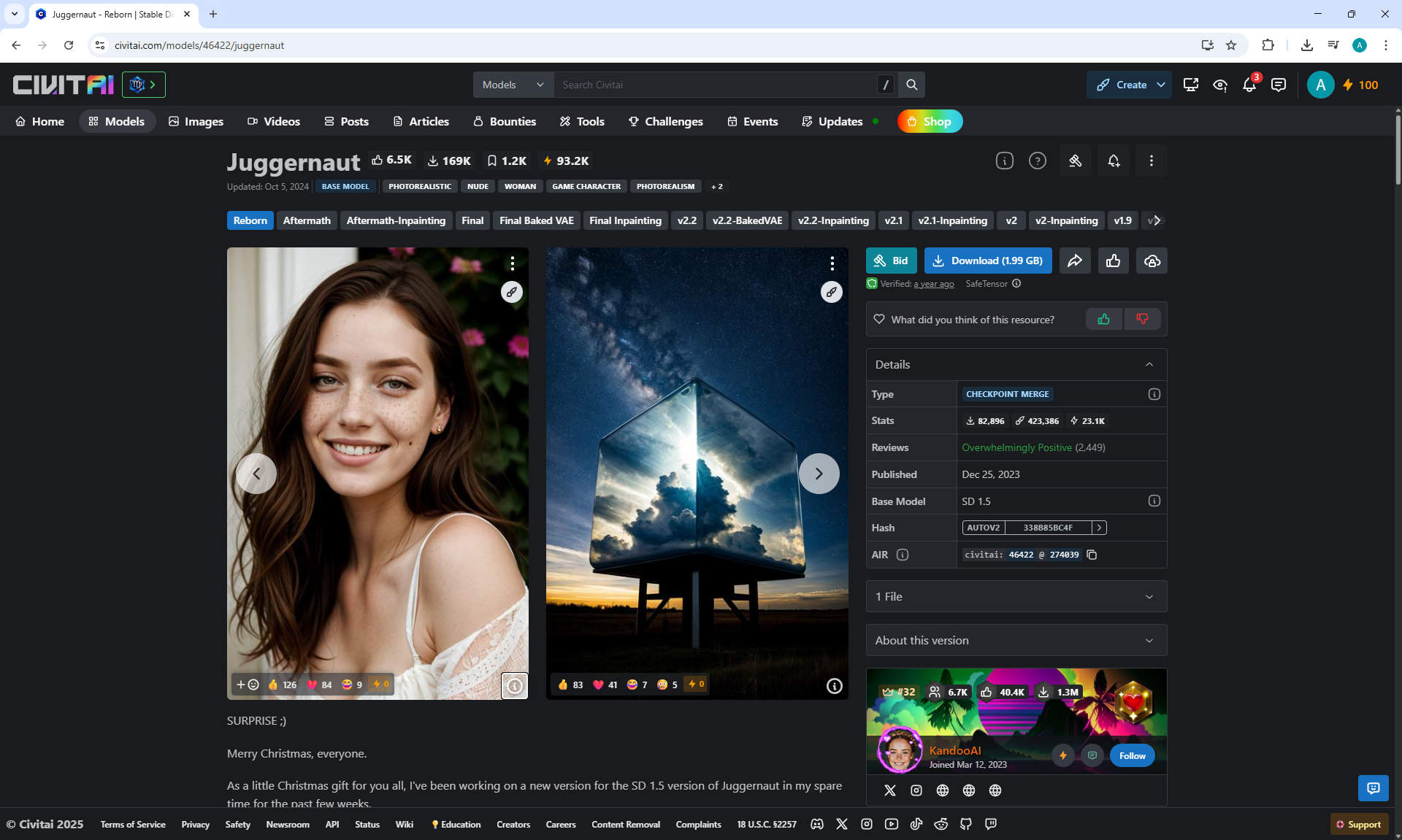The width and height of the screenshot is (1402, 840).
Task: Open the Models search category dropdown
Action: [513, 85]
